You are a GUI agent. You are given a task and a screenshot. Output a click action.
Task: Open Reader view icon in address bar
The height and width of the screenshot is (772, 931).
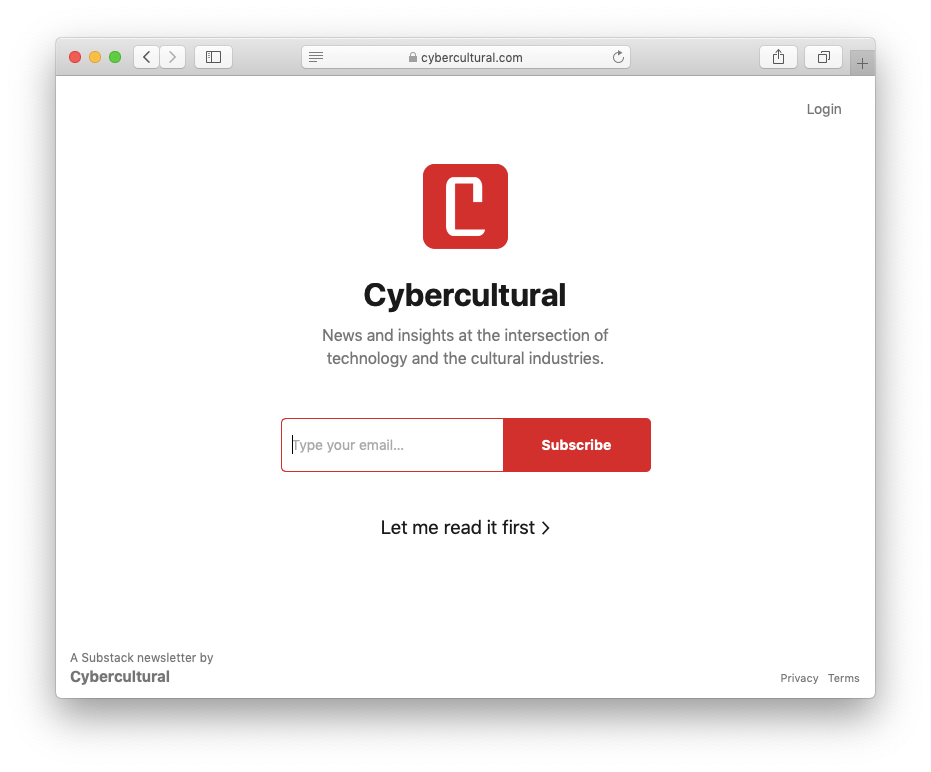[316, 57]
